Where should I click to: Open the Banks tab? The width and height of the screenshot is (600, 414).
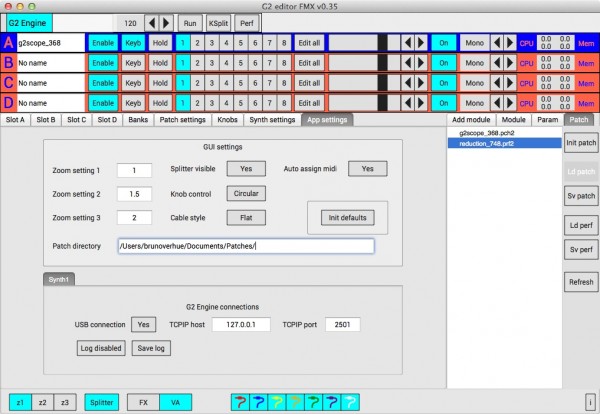pos(138,120)
